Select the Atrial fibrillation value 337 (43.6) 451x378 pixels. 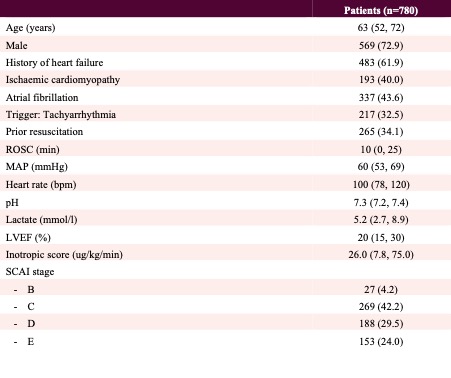[381, 98]
